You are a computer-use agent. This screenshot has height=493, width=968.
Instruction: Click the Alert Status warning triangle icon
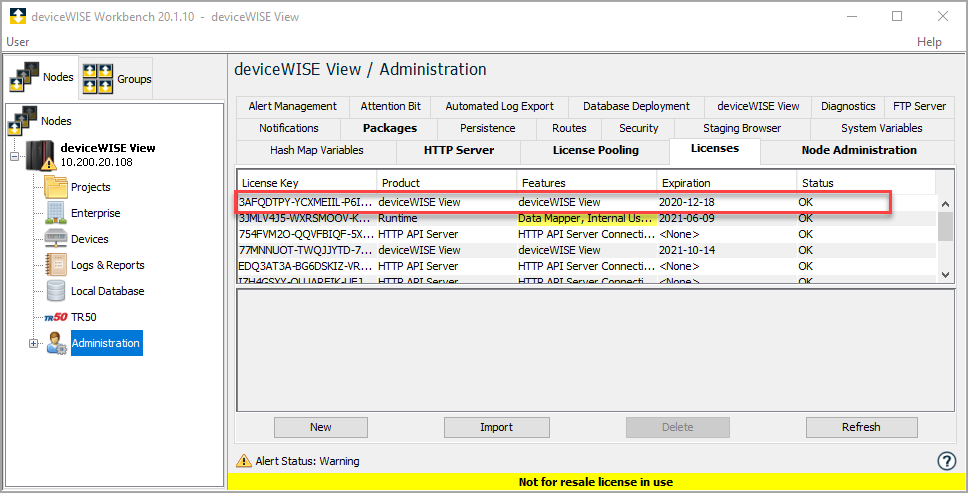coord(244,460)
